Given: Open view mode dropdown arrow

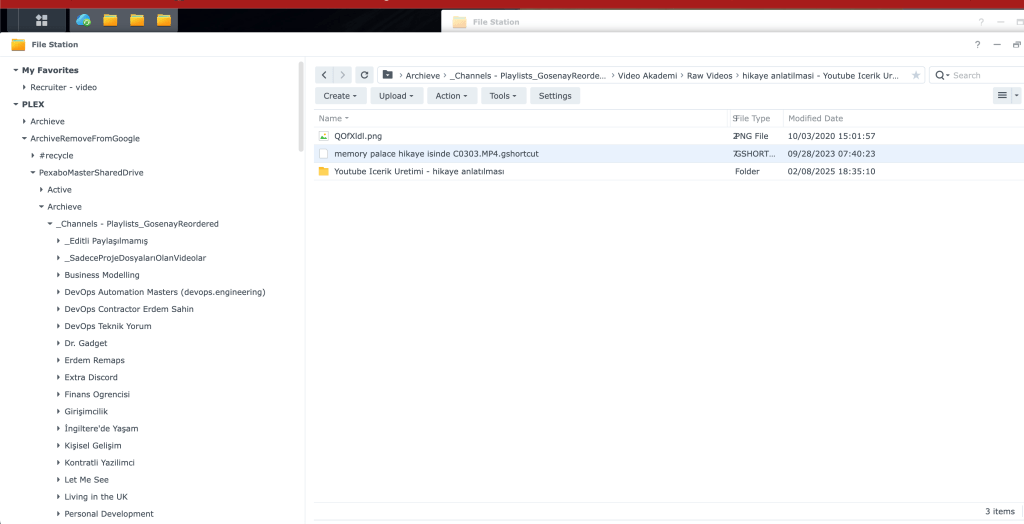Looking at the screenshot, I should click(1017, 95).
